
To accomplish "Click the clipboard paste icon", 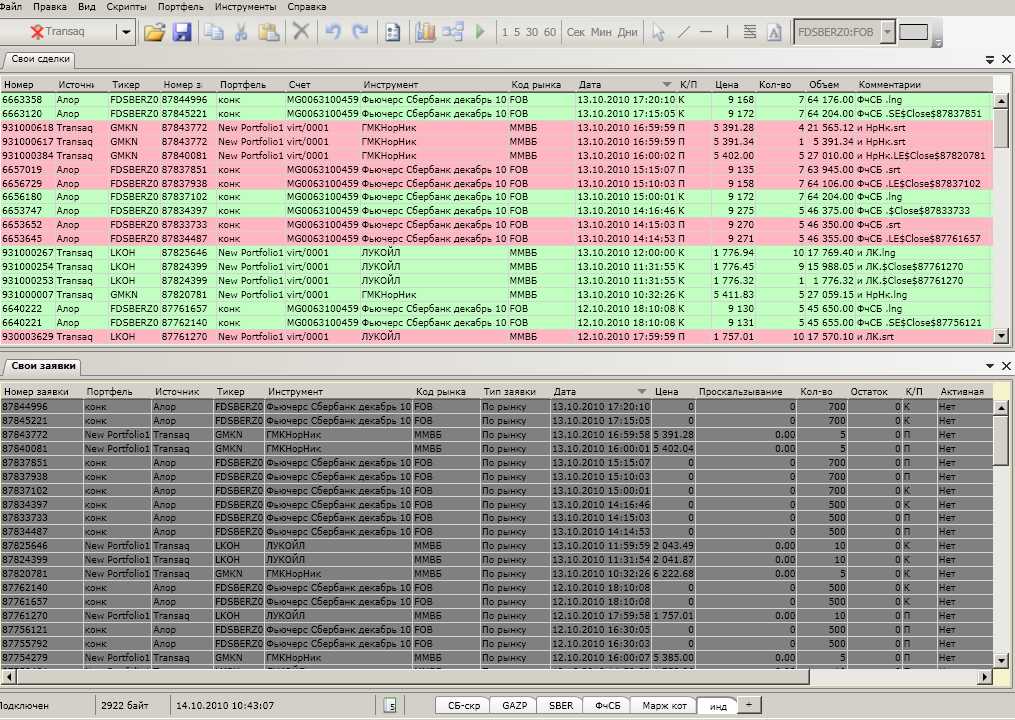I will (269, 32).
